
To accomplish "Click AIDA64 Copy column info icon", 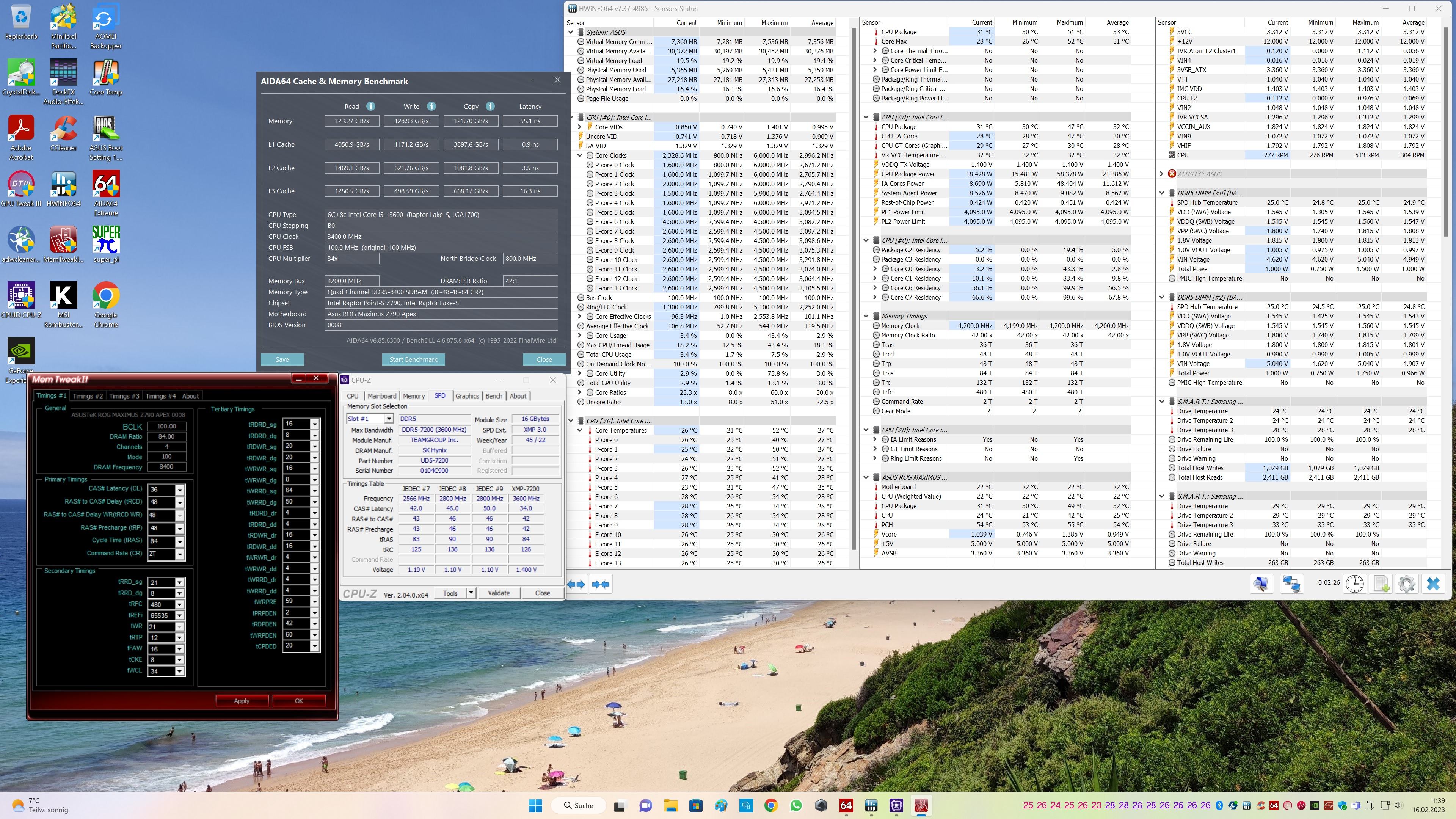I will click(x=490, y=106).
